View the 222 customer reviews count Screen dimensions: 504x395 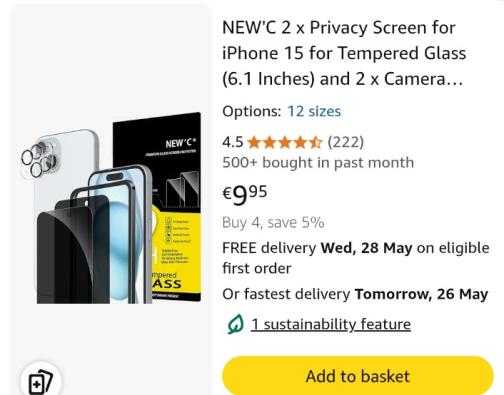346,142
